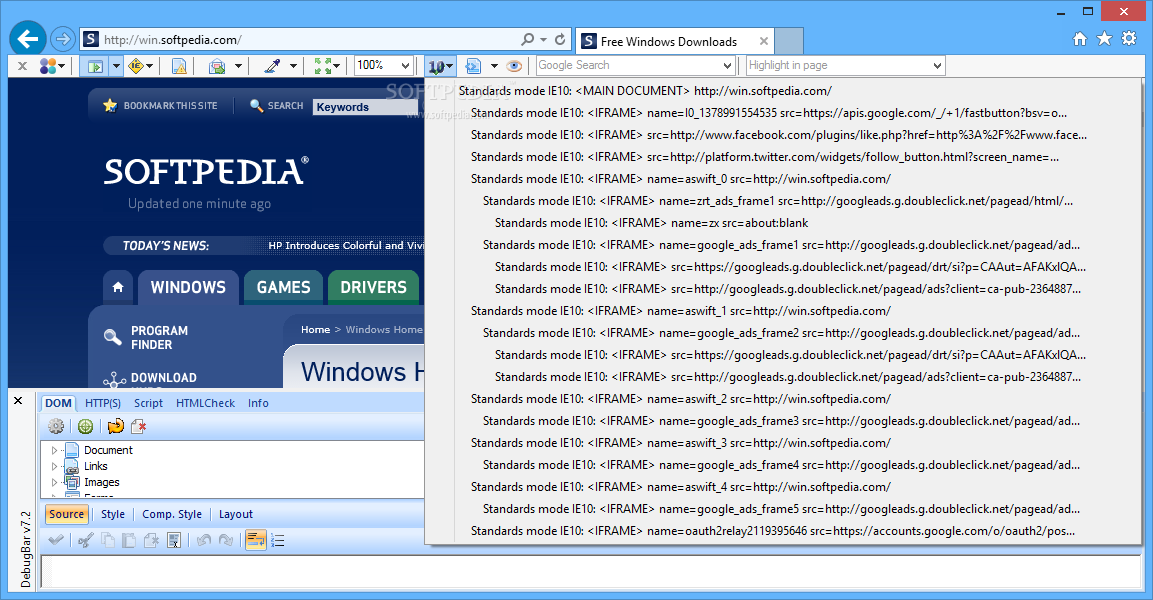Click the green resize window arrows icon

coord(323,66)
